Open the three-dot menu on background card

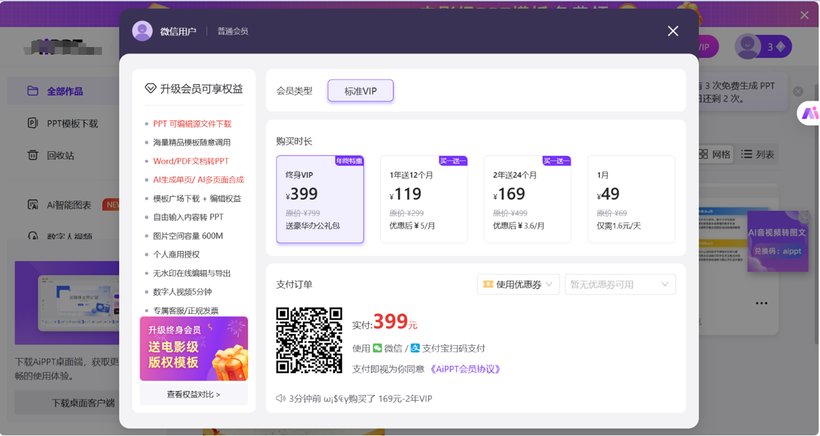point(761,303)
